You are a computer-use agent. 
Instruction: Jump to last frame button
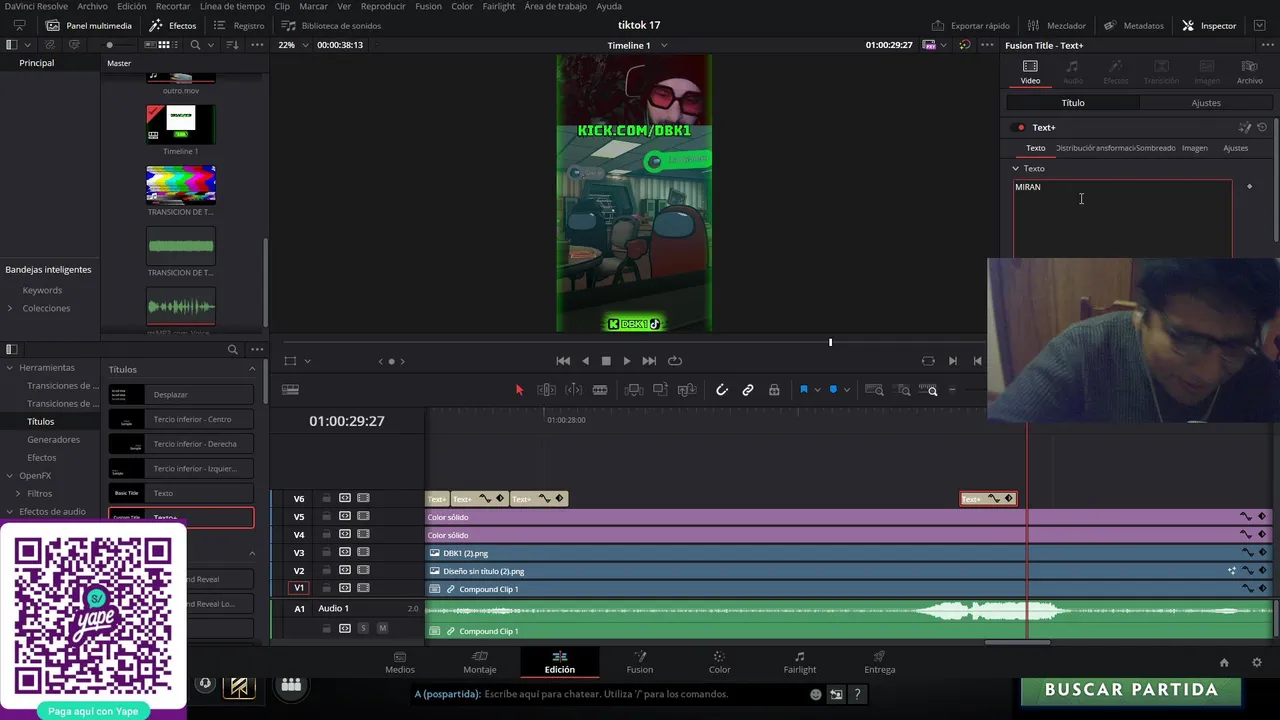(649, 361)
